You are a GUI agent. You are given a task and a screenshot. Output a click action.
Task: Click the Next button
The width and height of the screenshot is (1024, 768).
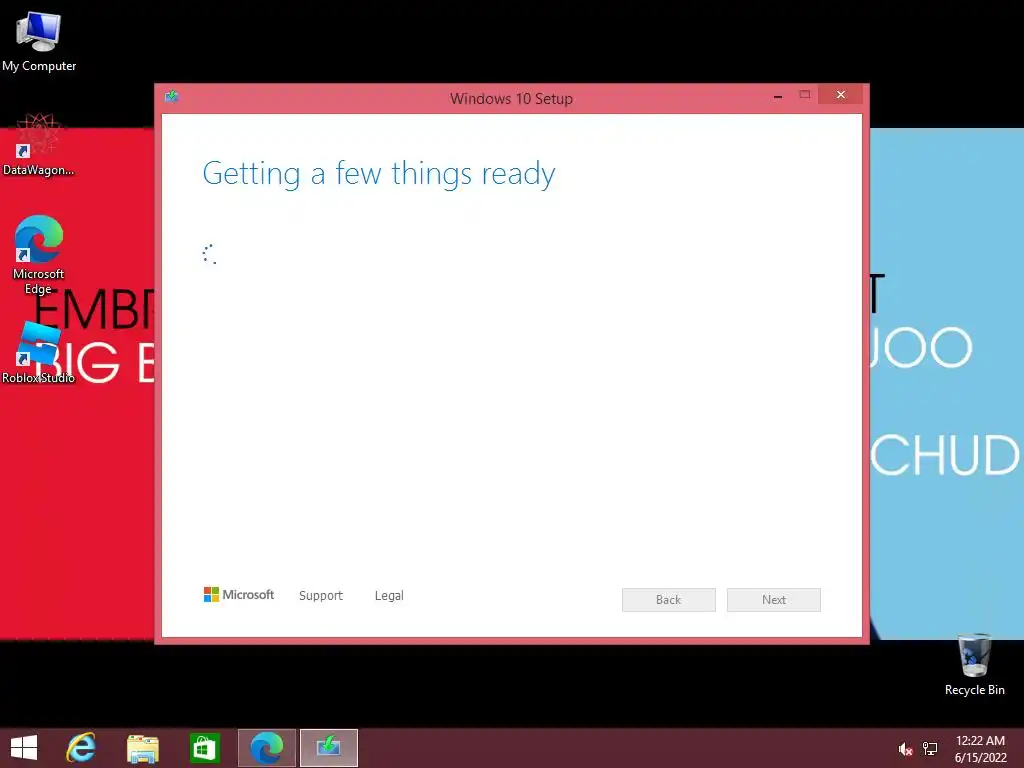774,600
